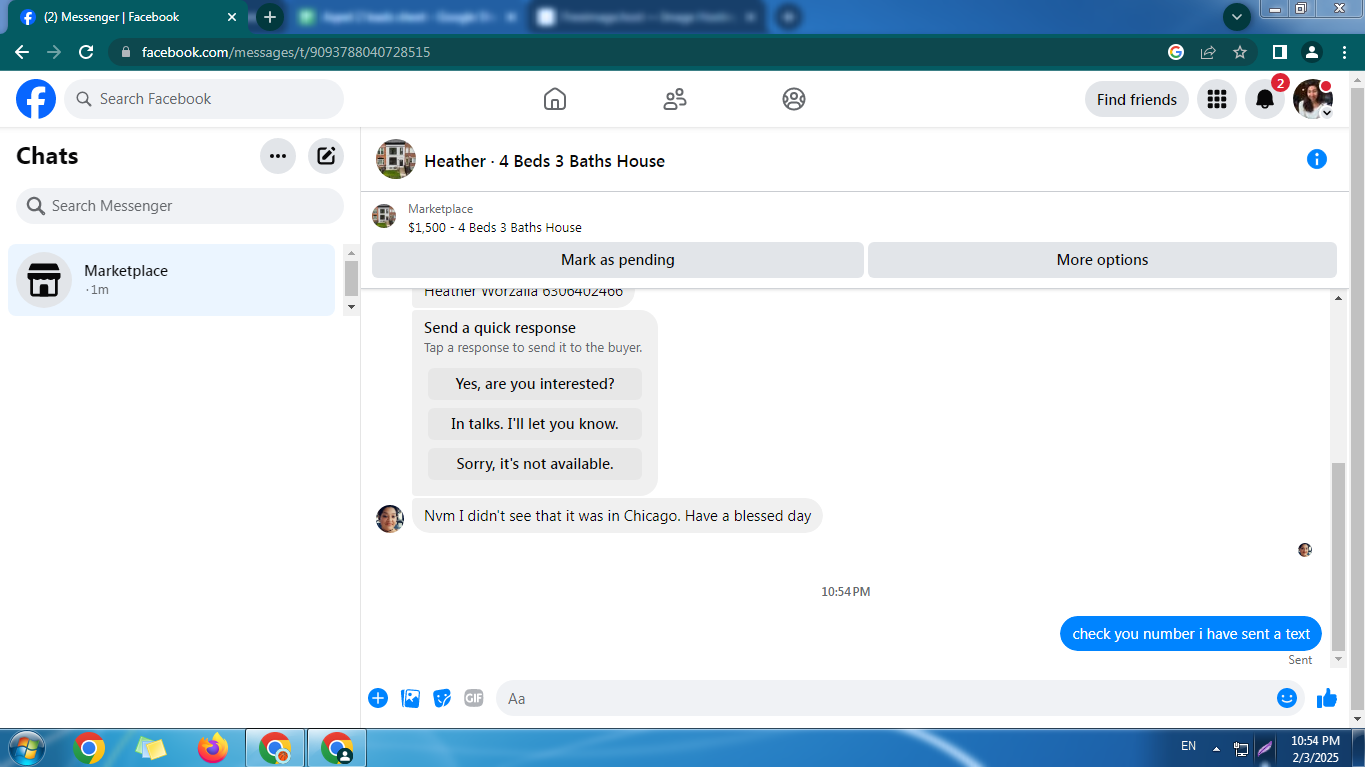Open the taskbar clock showing 10:54 PM

pos(1315,749)
